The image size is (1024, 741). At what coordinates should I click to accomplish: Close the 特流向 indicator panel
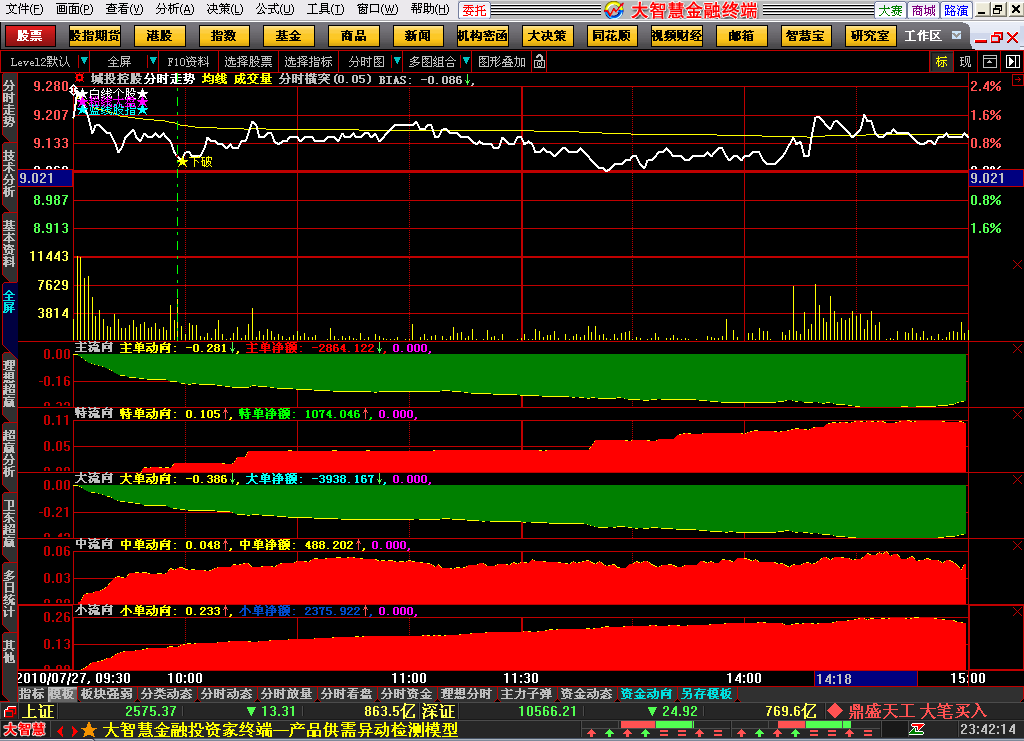(x=1017, y=415)
